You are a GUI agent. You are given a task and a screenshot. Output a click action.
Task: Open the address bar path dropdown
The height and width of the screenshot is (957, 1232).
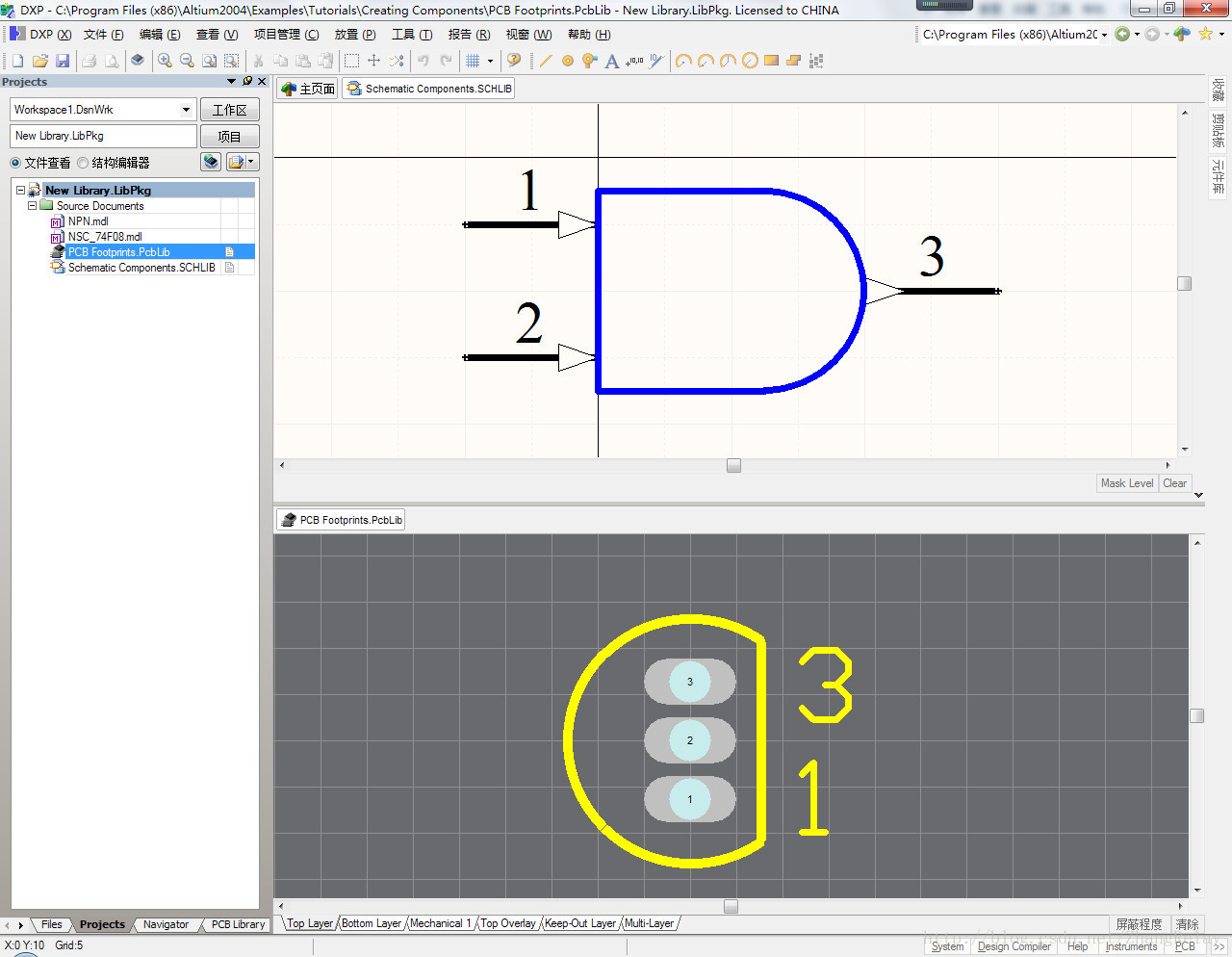click(1104, 35)
